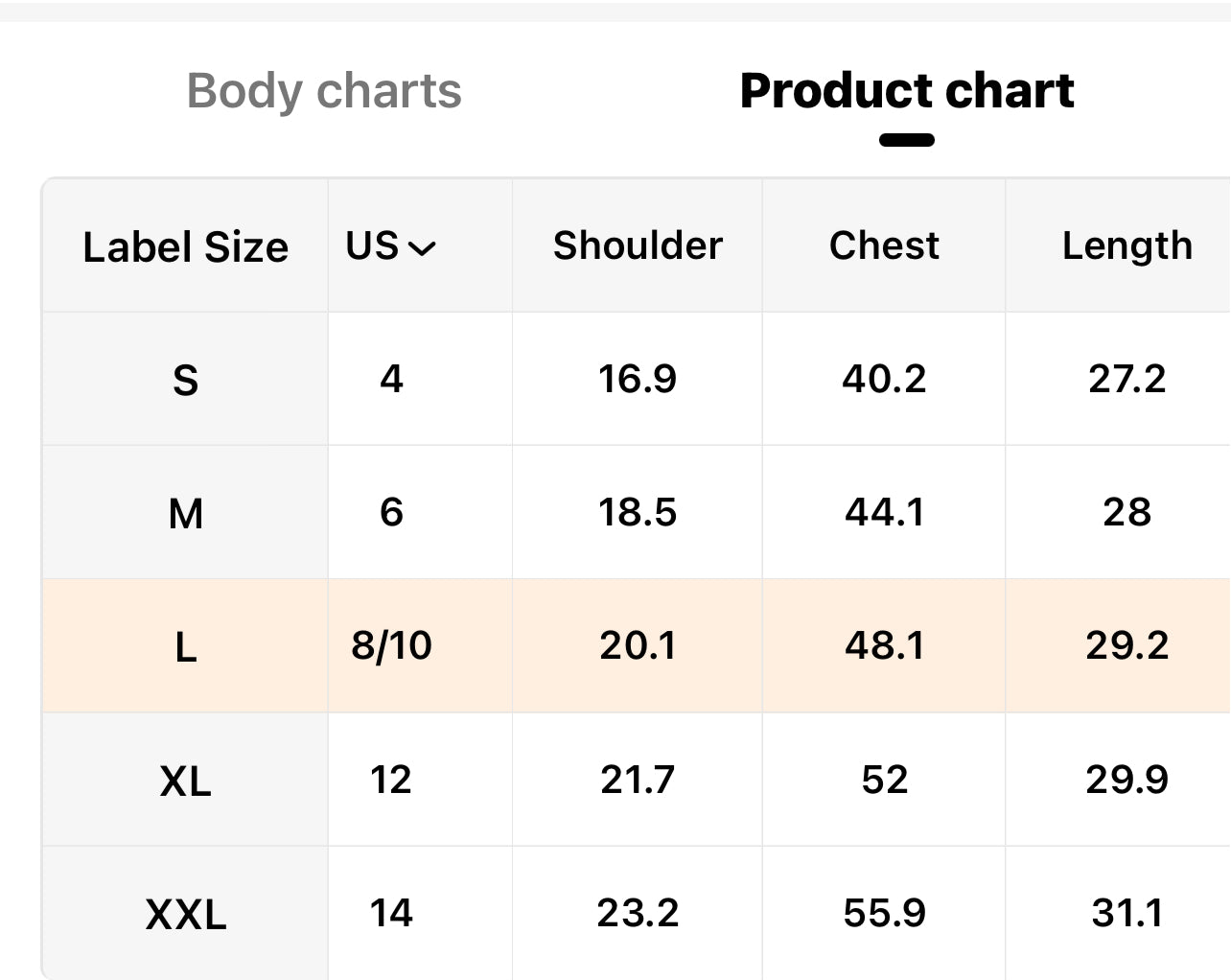
Task: Click the 21.7 shoulder value for XL
Action: [x=638, y=779]
